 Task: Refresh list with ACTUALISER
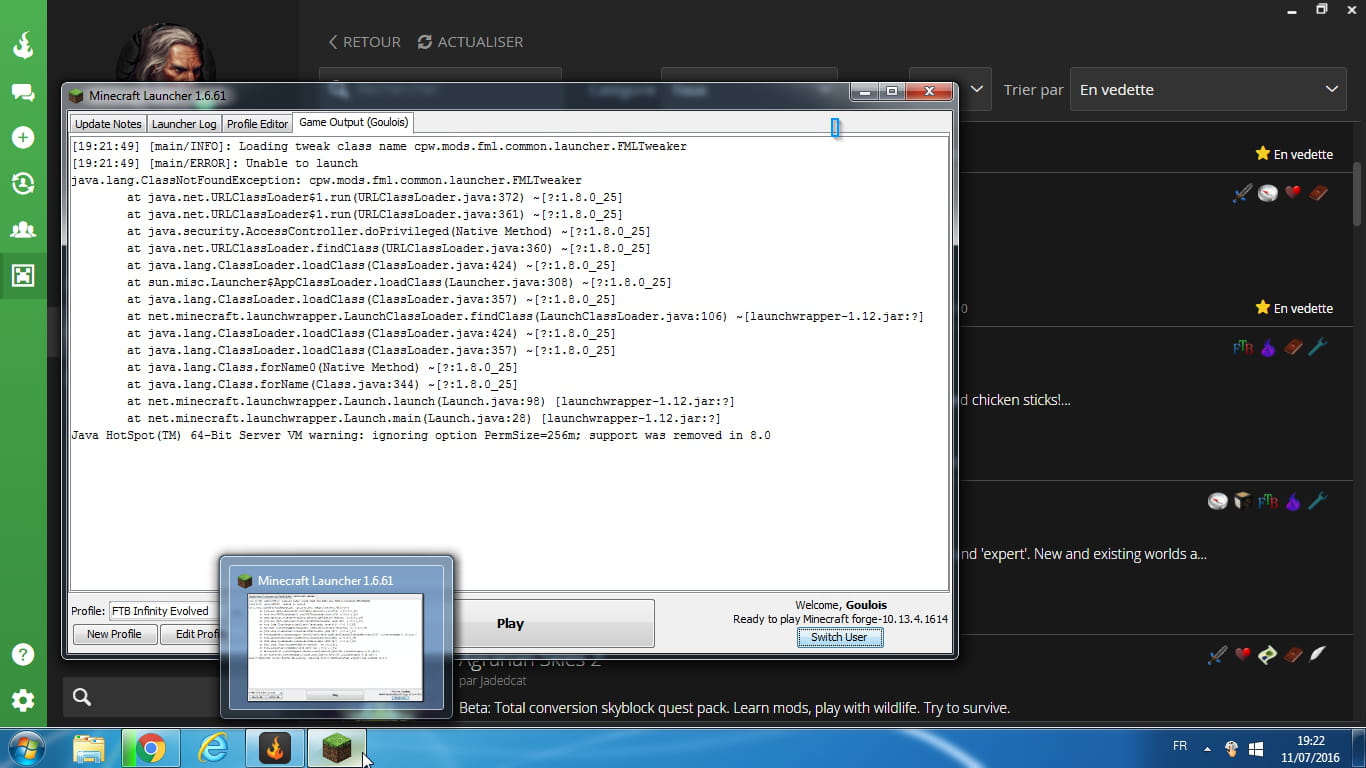tap(470, 42)
